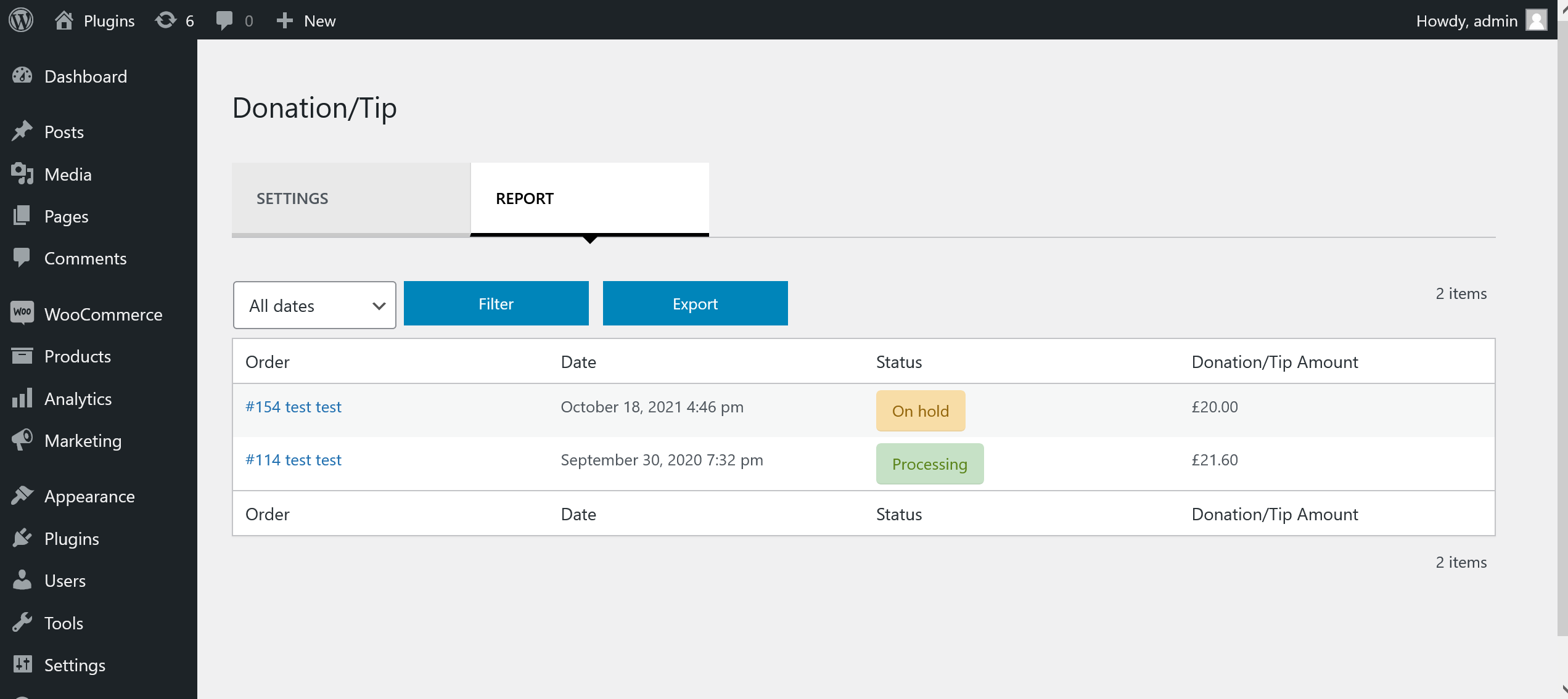1568x699 pixels.
Task: Click the Dashboard gauge icon in sidebar
Action: [x=22, y=76]
